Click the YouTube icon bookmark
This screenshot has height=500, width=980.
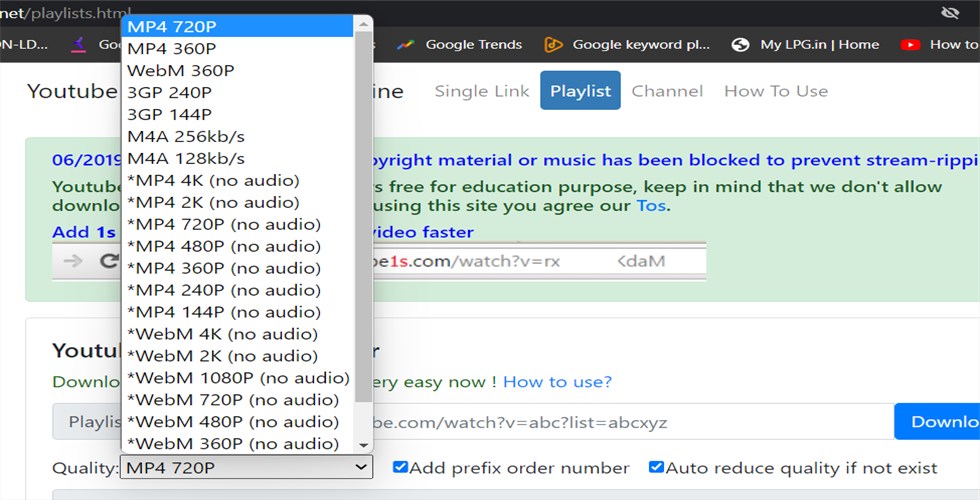click(x=910, y=44)
